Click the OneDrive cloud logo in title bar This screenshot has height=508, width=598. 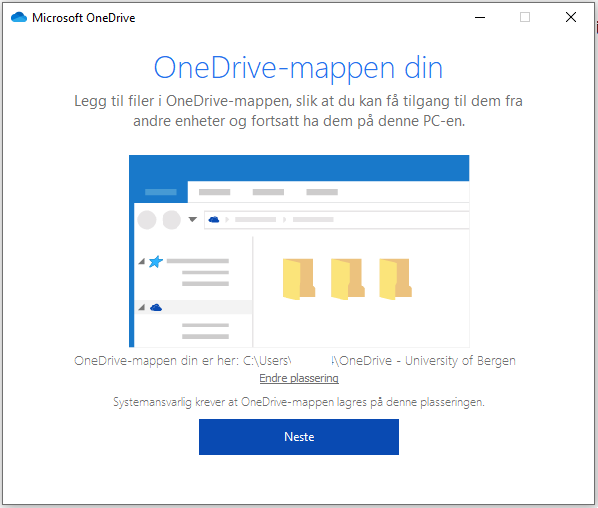tap(19, 17)
